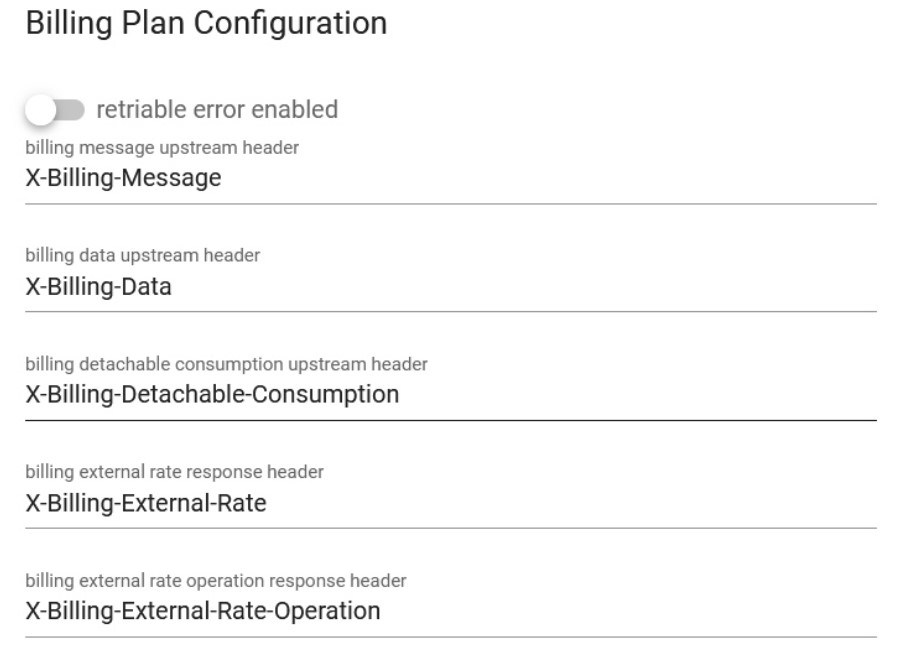Click 'billing detachable consumption upstream header' label
Screen dimensions: 898x654
(x=226, y=364)
